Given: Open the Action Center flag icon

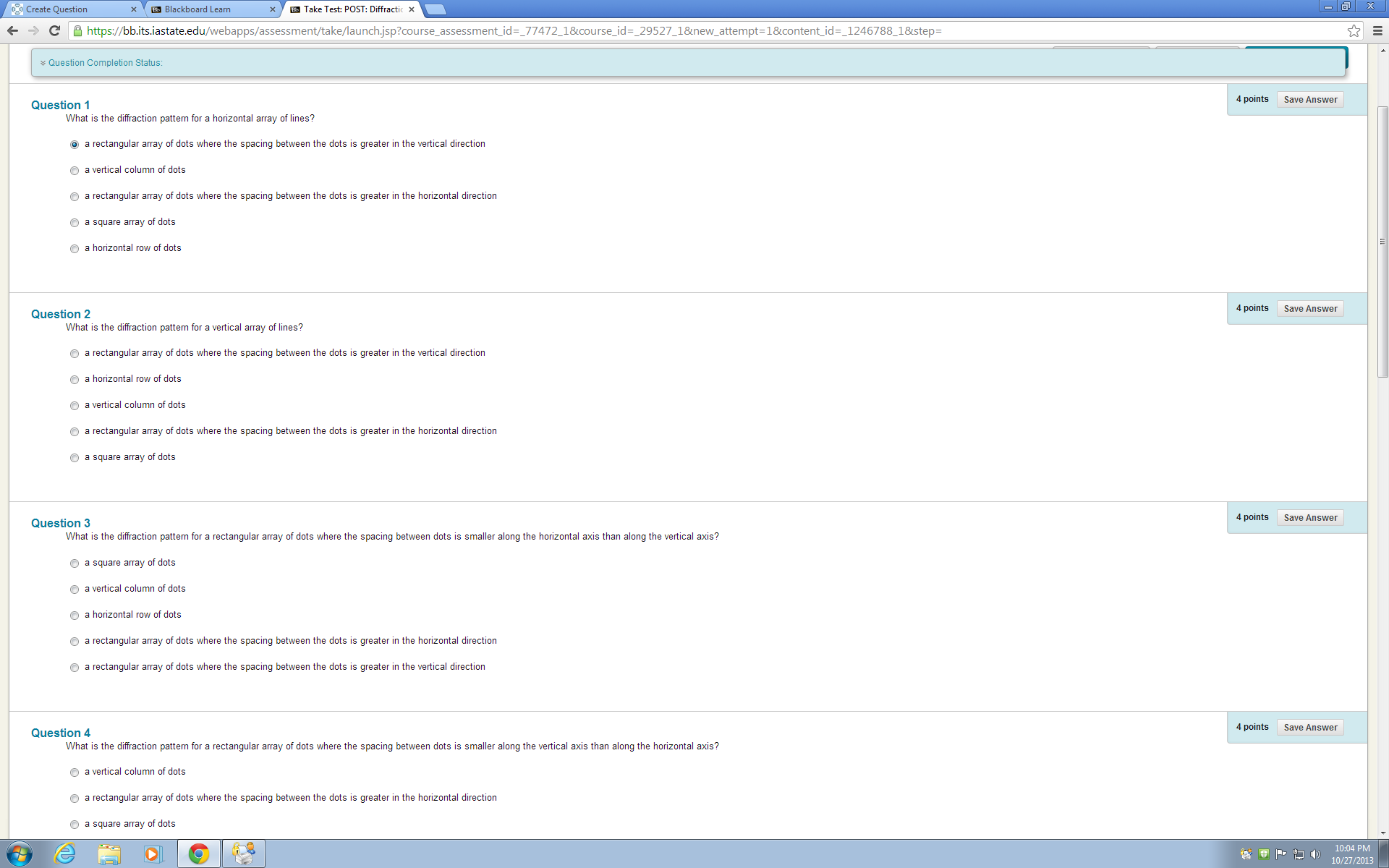Looking at the screenshot, I should click(1281, 854).
